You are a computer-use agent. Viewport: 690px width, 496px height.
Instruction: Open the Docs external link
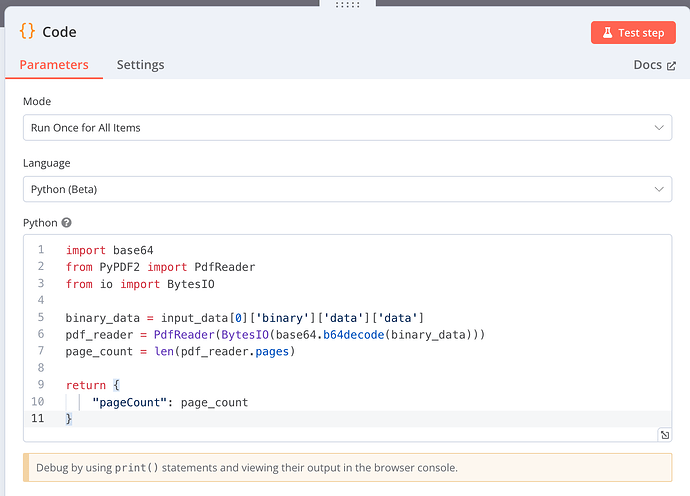click(x=654, y=65)
